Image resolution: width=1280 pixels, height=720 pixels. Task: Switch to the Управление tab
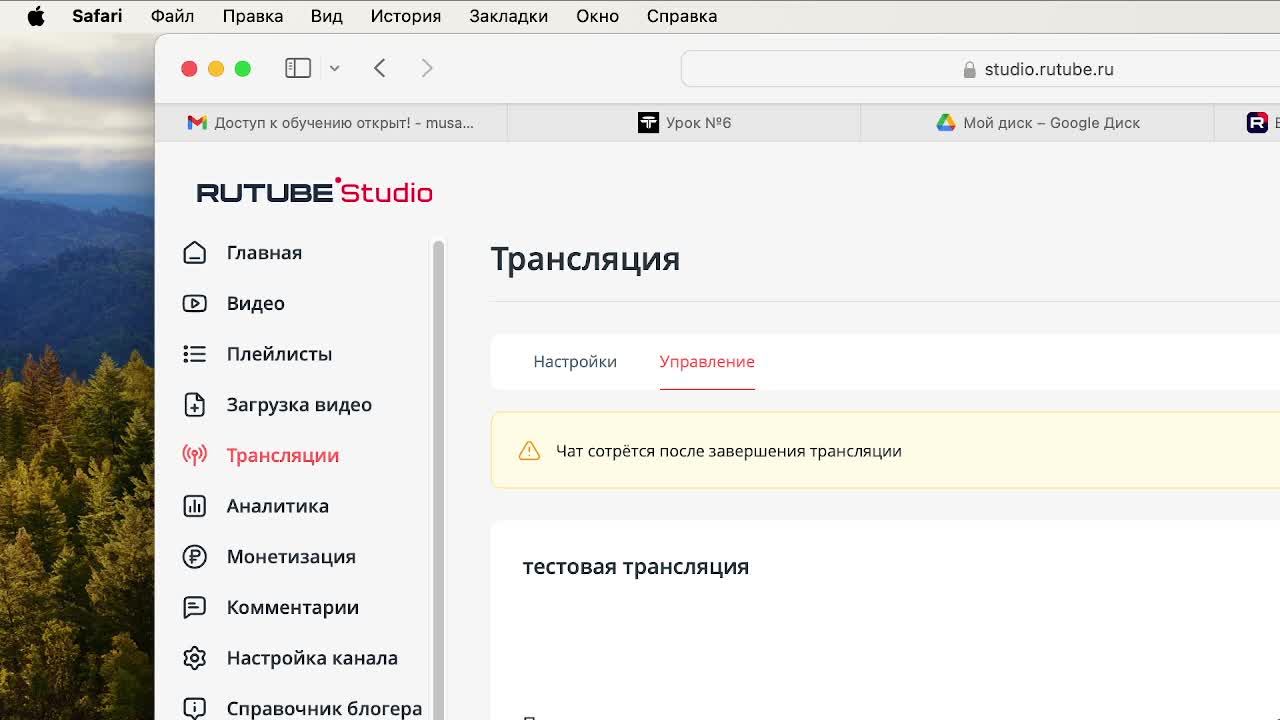point(707,361)
